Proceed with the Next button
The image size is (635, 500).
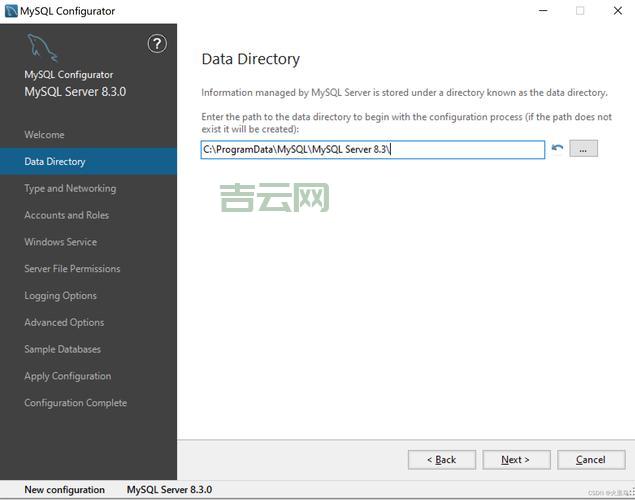click(x=516, y=459)
